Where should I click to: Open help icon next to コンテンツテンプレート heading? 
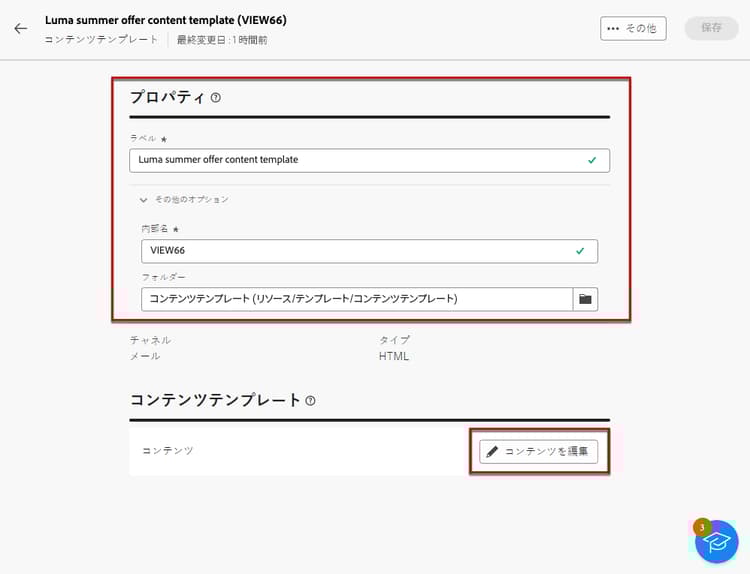[x=310, y=400]
